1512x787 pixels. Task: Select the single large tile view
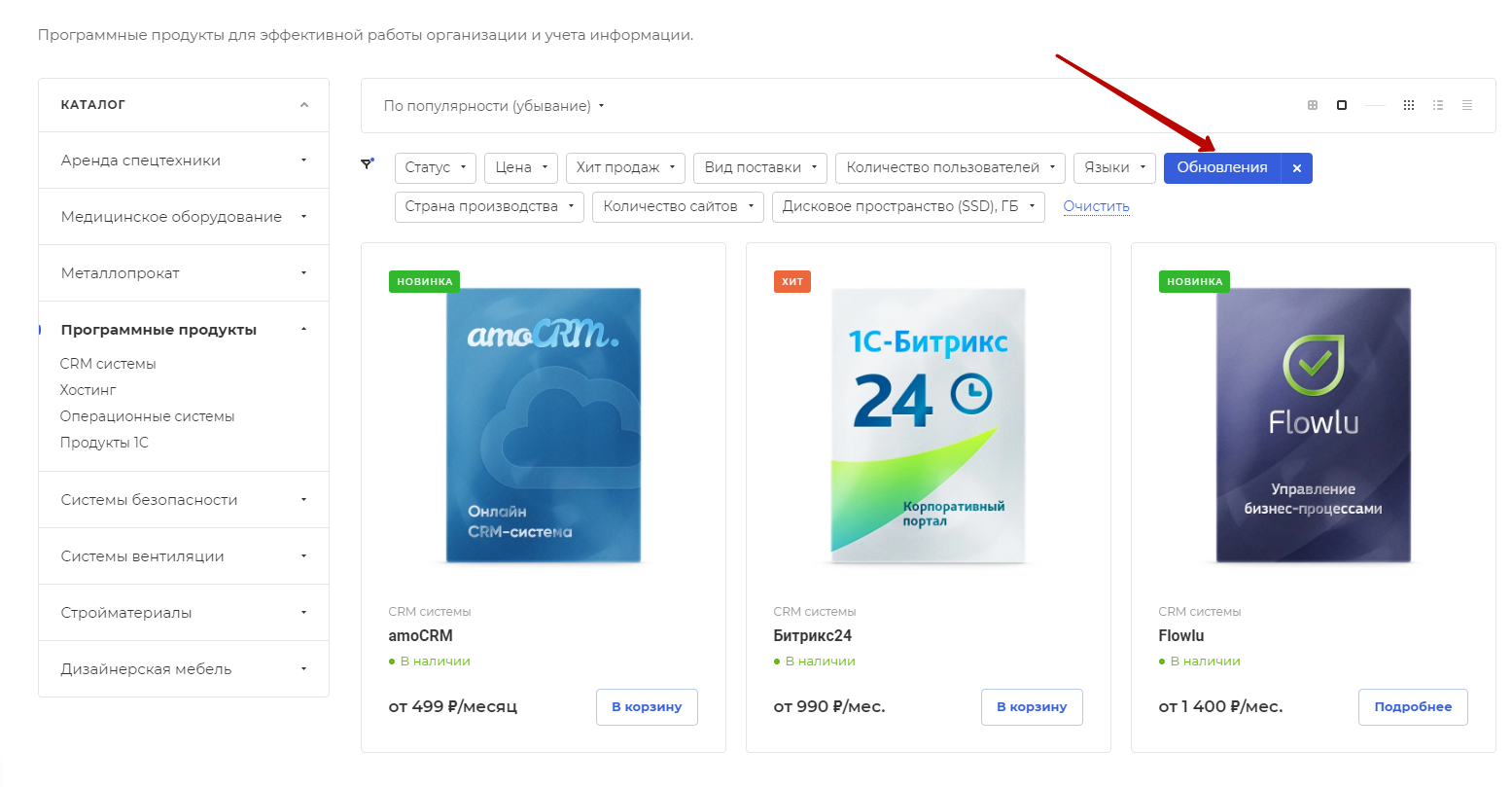1342,105
